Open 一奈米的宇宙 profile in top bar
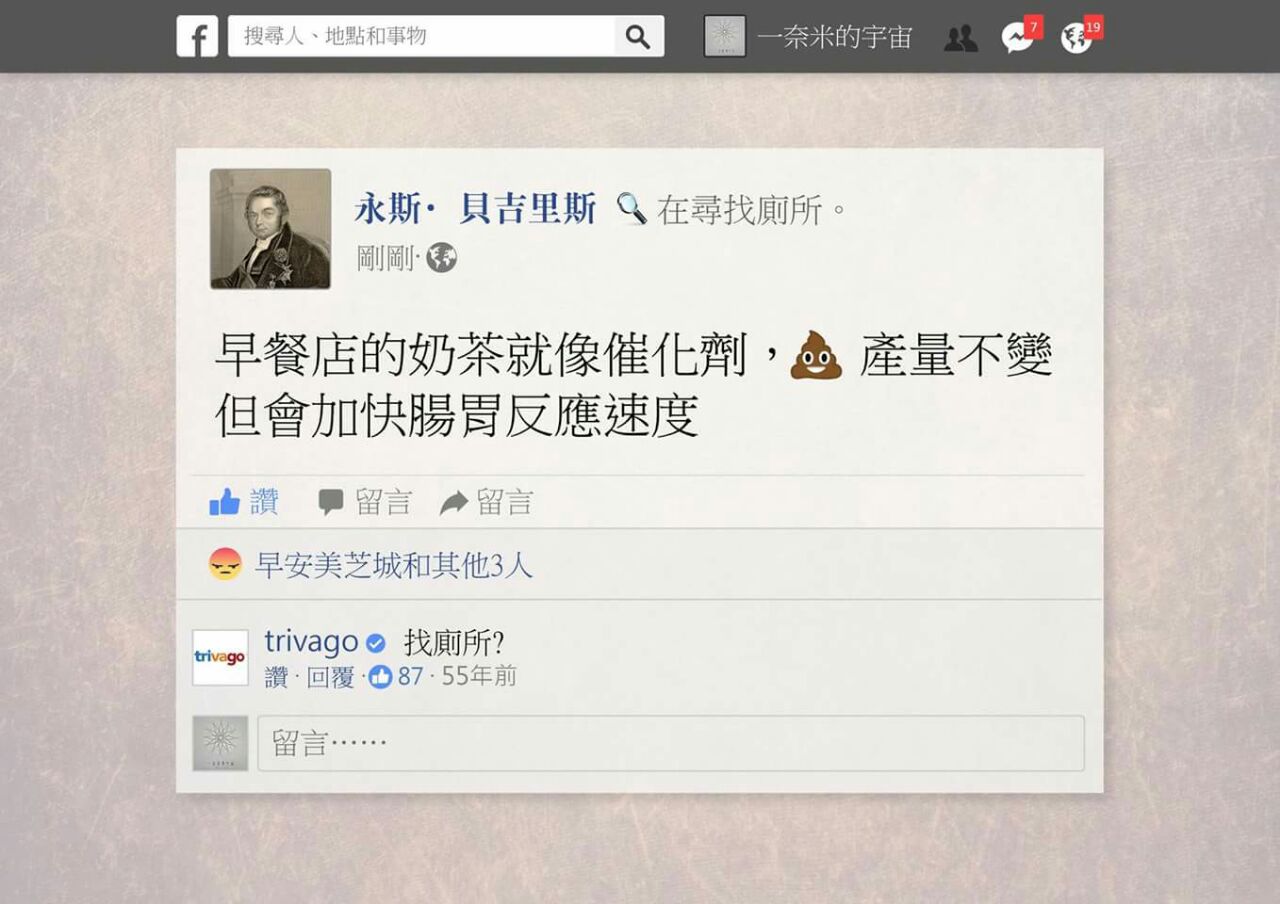The image size is (1280, 904). (x=808, y=37)
